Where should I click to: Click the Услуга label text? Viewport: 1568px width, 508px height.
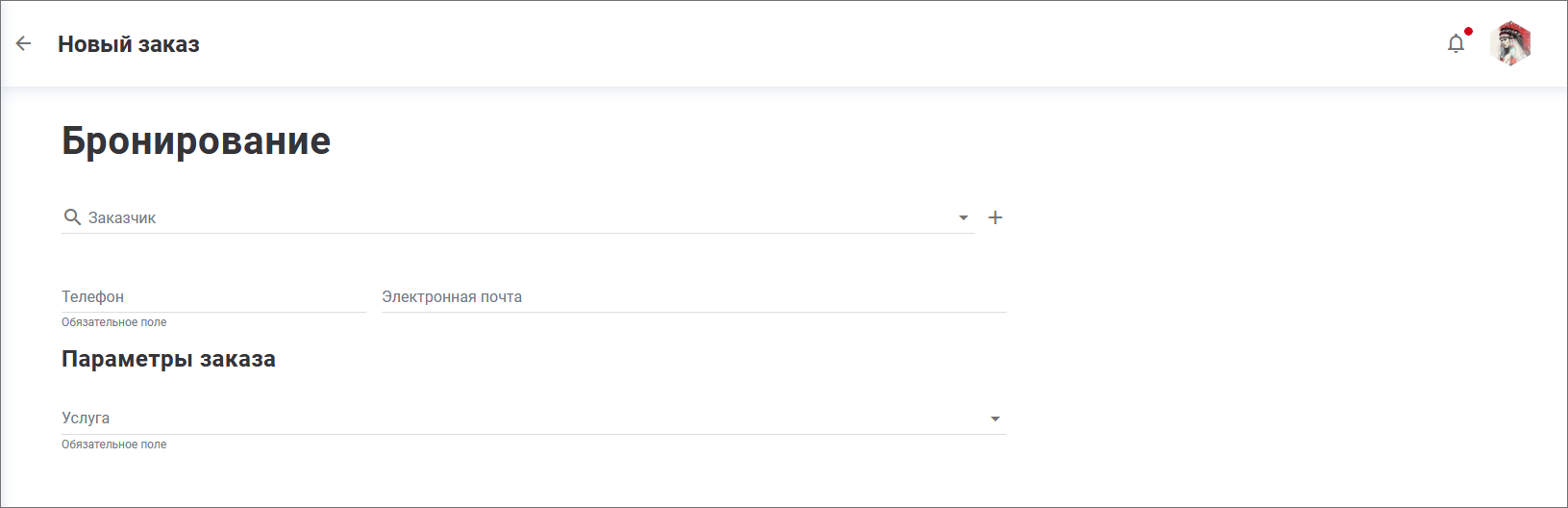pyautogui.click(x=86, y=419)
